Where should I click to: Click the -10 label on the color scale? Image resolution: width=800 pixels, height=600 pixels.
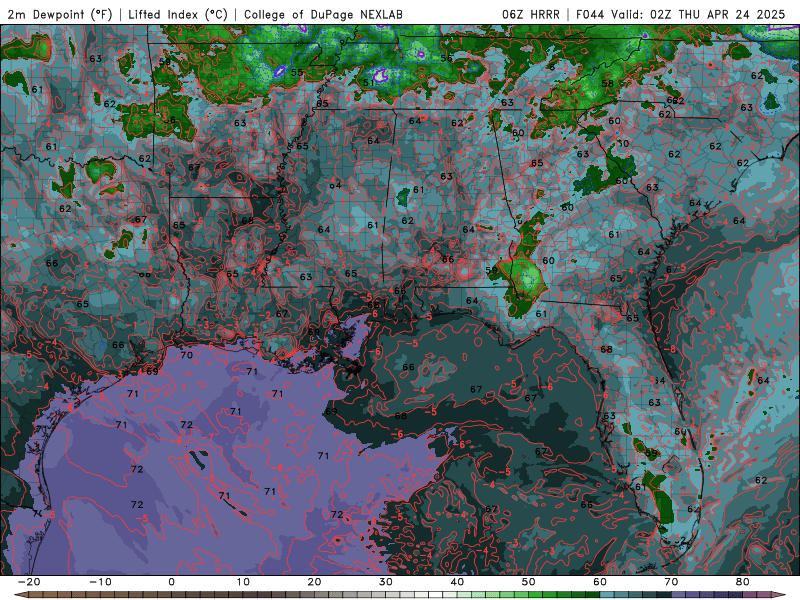(99, 582)
